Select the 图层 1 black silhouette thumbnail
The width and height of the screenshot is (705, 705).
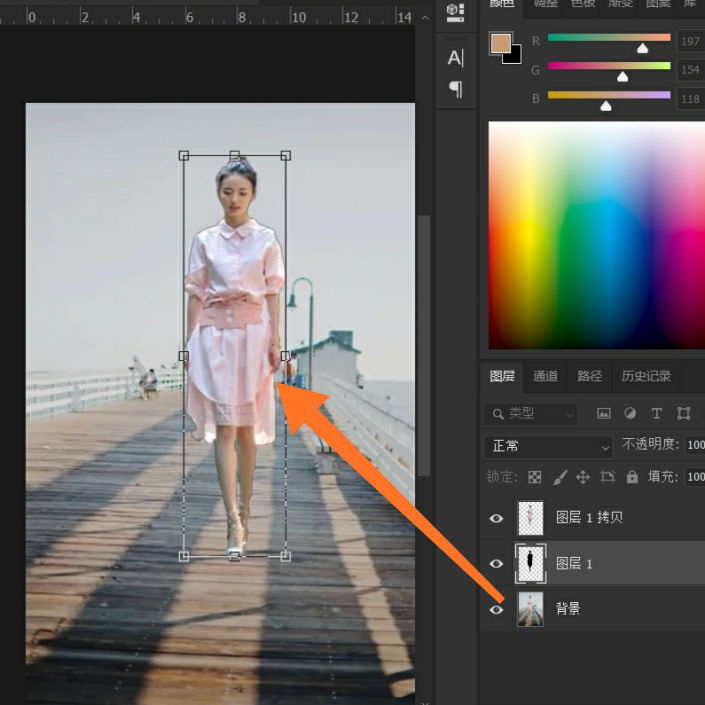click(x=531, y=563)
